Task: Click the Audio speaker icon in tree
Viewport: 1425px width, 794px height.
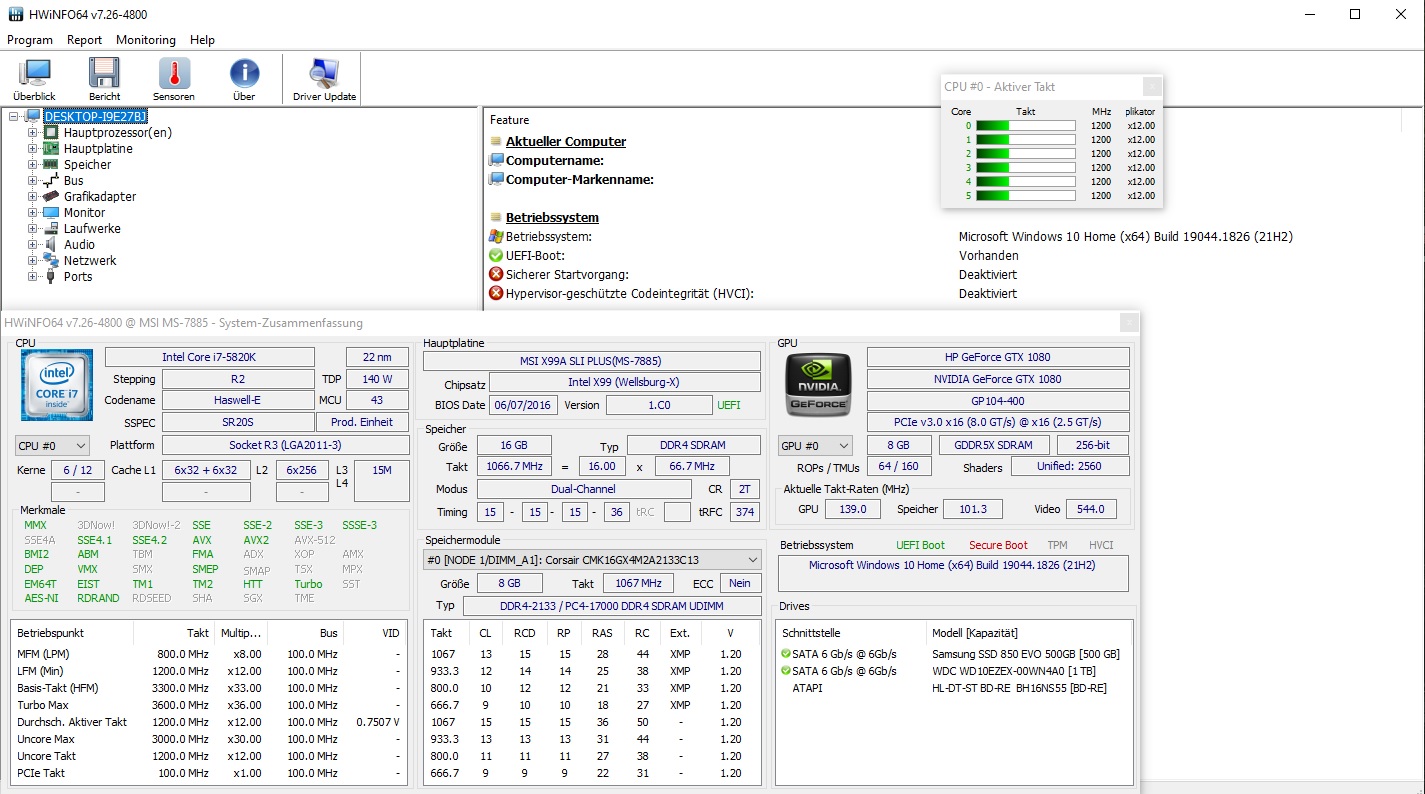Action: [x=51, y=244]
